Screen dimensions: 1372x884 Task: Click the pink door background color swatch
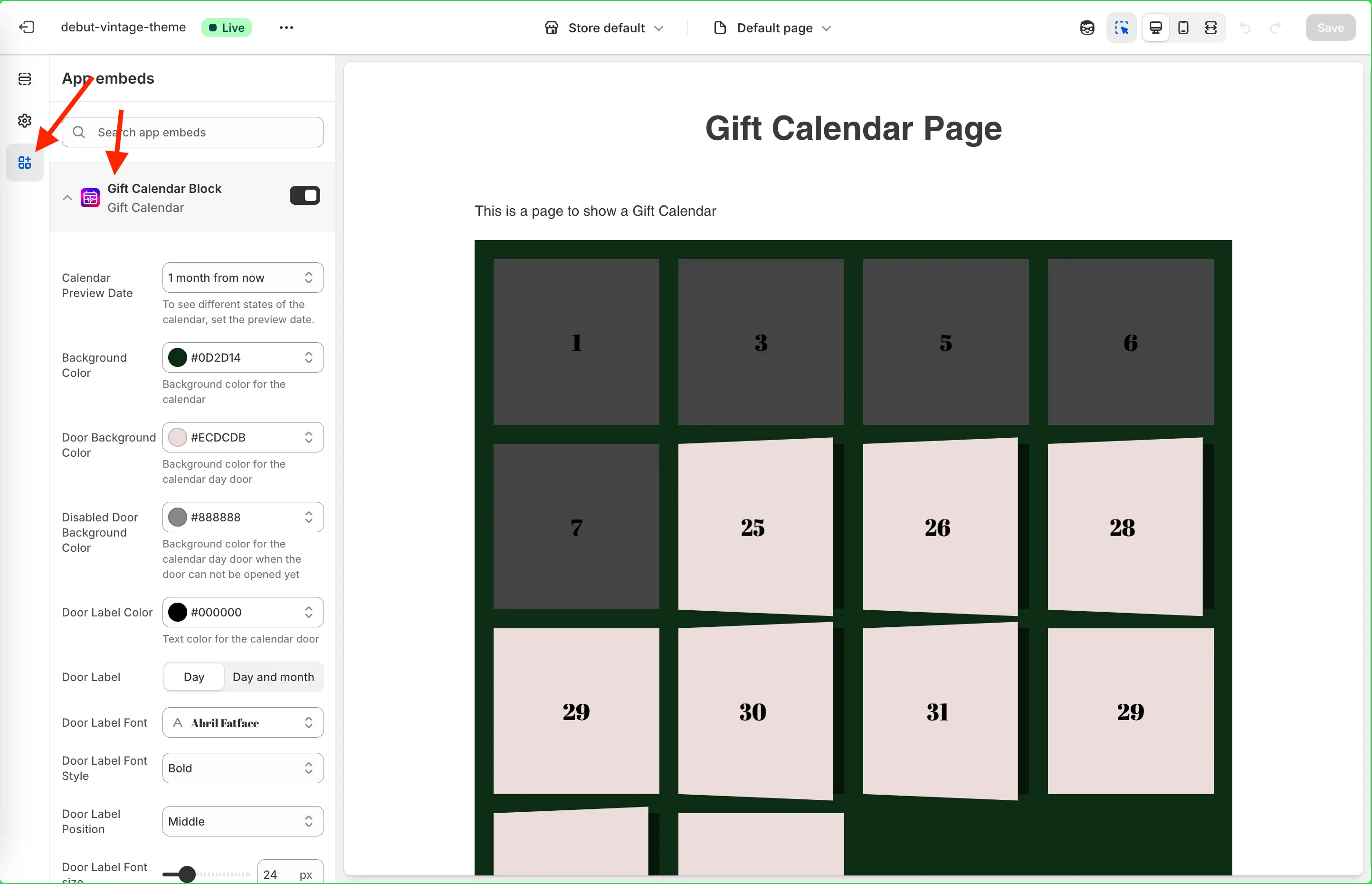coord(177,437)
